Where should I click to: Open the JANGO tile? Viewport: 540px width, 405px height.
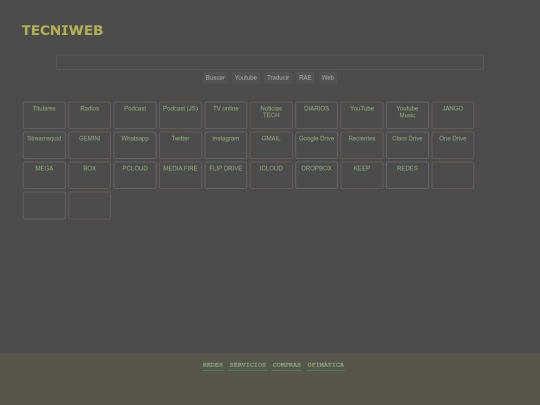click(453, 115)
